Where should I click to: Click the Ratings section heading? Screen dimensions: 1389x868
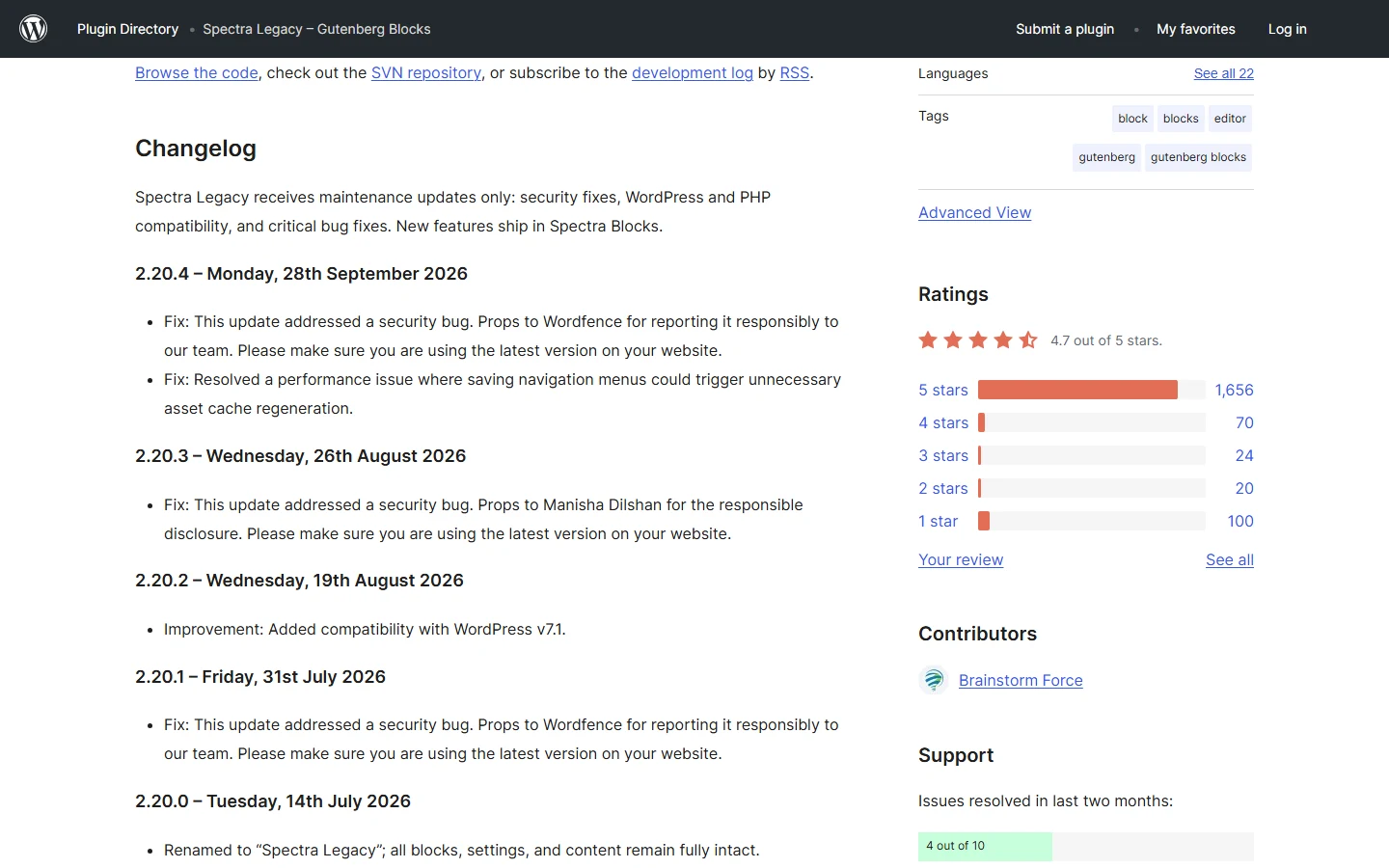pyautogui.click(x=953, y=294)
